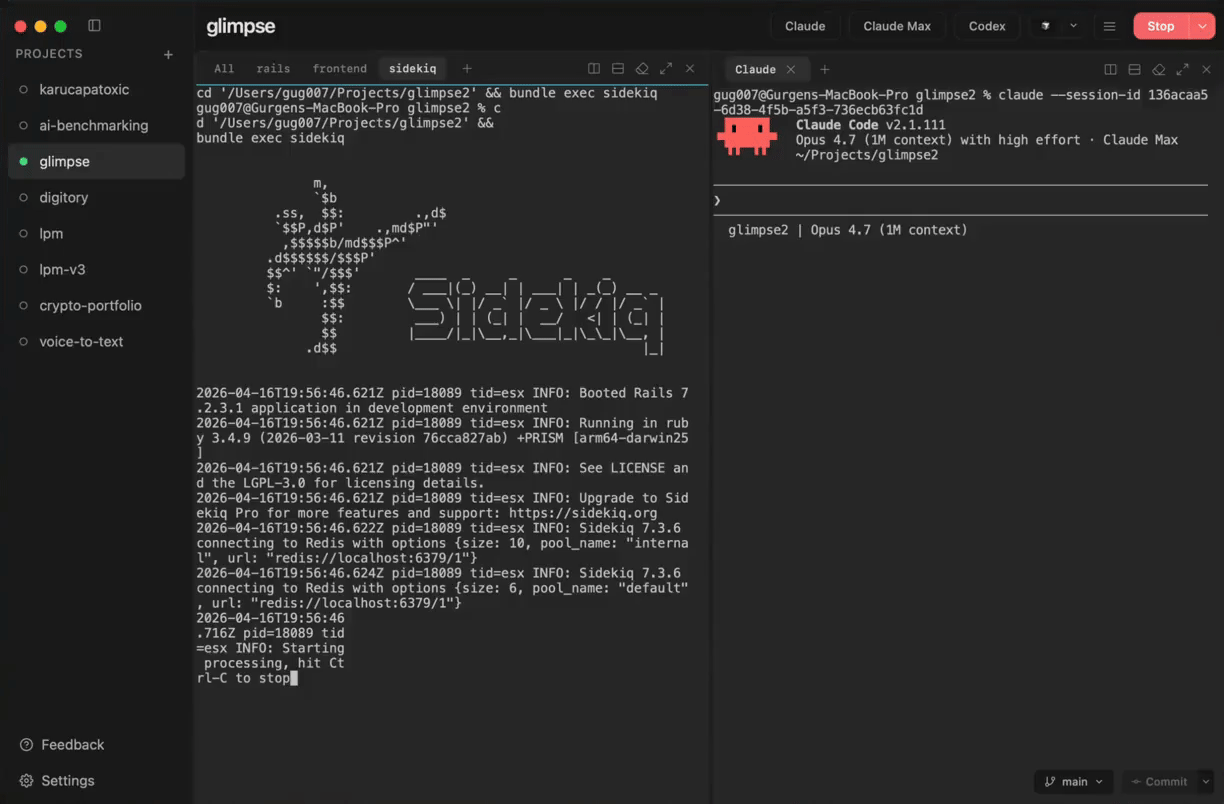
Task: Expand the dropdown beside the cube icon
Action: (x=1073, y=26)
